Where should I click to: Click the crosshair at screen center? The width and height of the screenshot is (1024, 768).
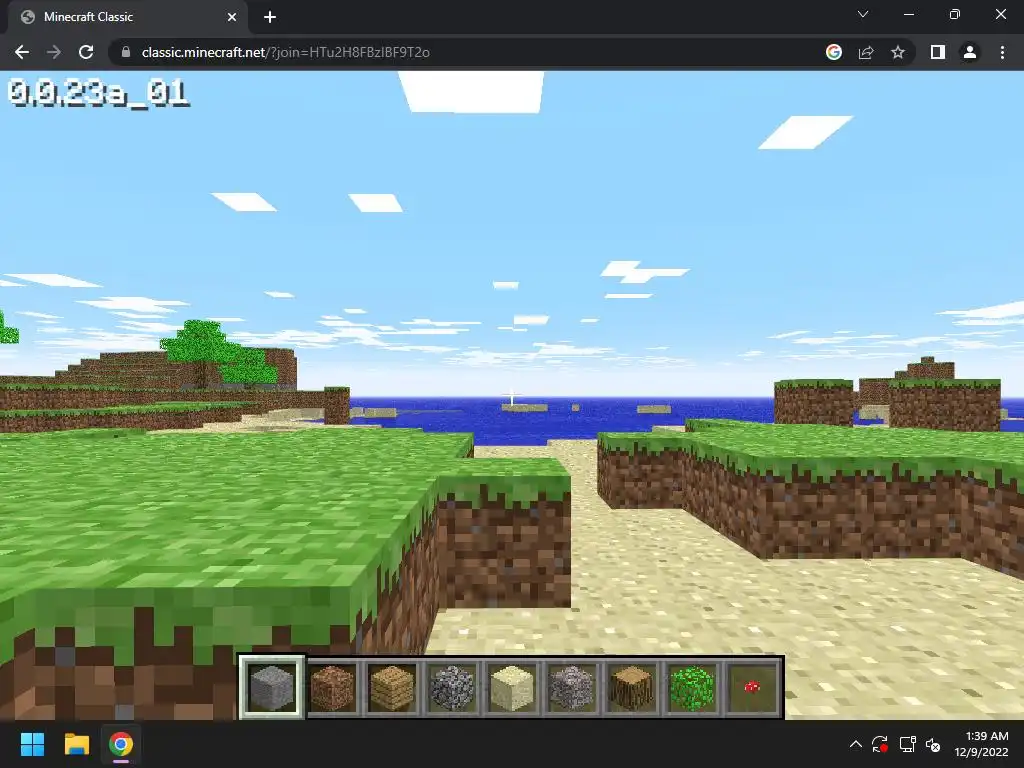512,397
